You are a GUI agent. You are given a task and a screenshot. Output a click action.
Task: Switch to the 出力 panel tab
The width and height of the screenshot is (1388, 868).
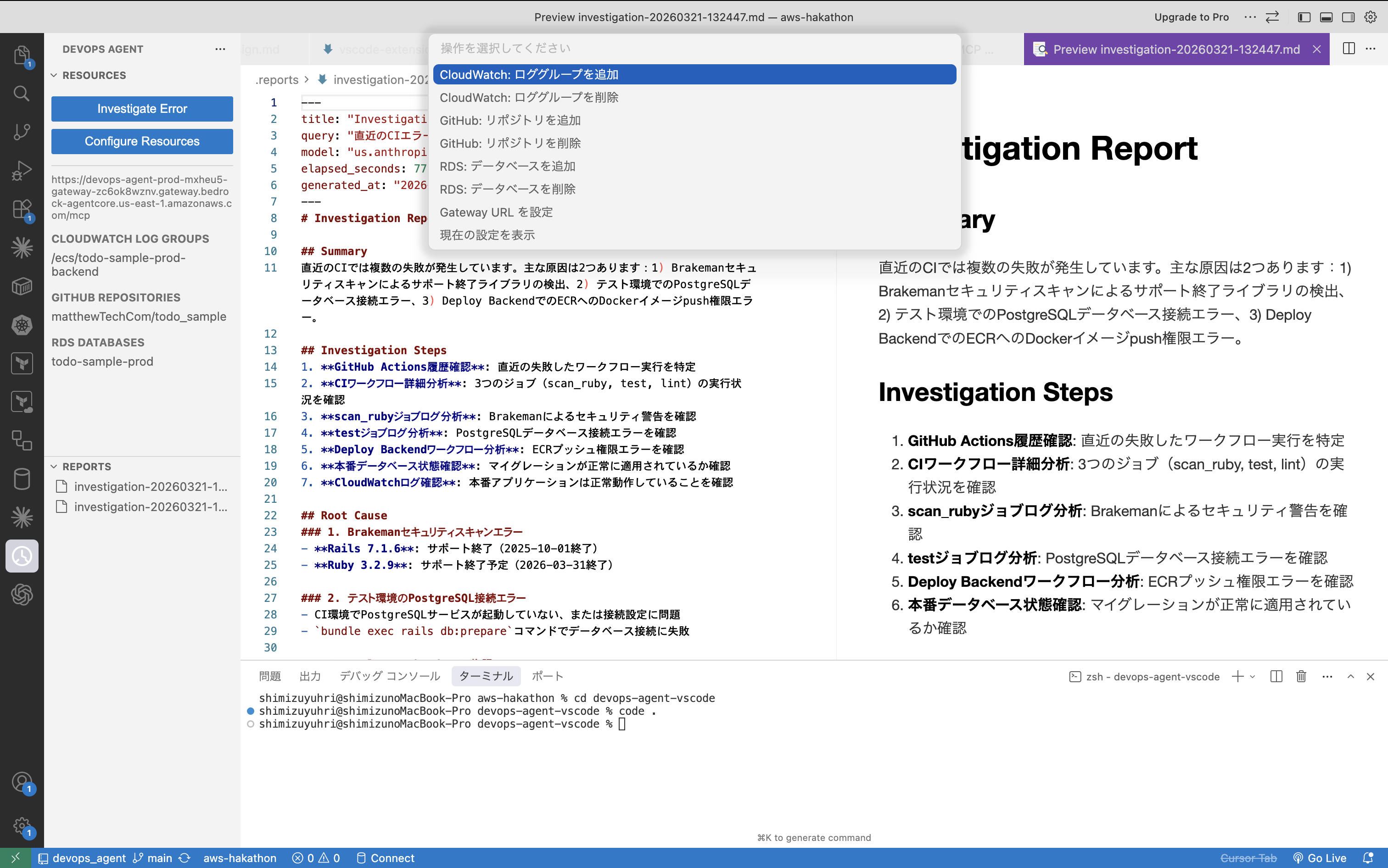(x=309, y=676)
